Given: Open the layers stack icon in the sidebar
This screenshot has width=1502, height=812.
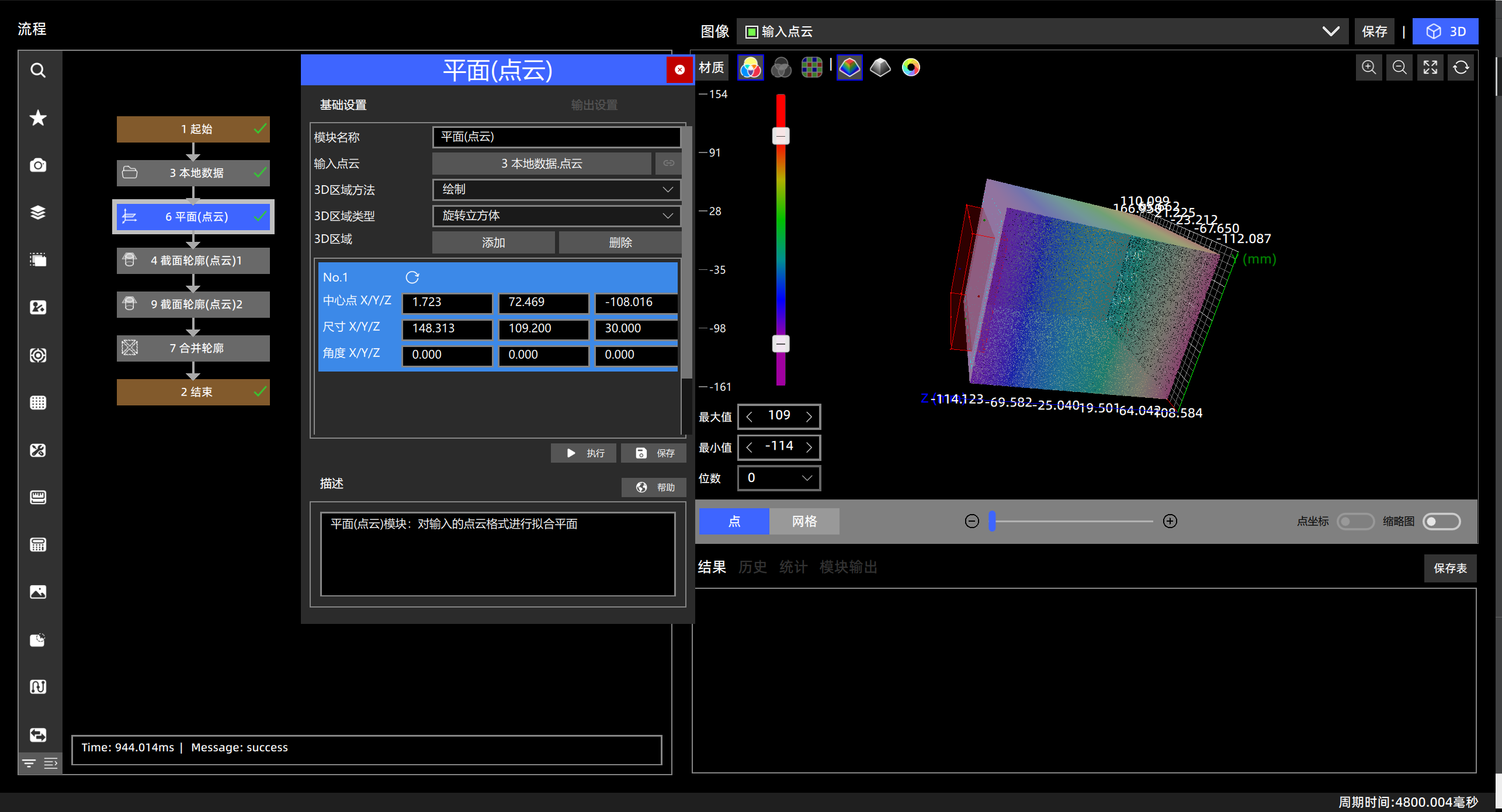Looking at the screenshot, I should 38,212.
